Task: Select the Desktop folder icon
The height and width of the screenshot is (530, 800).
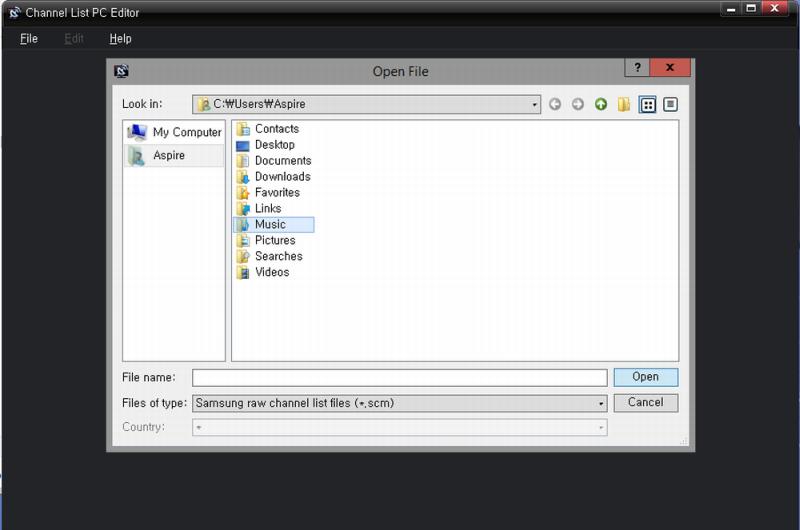Action: (x=243, y=145)
